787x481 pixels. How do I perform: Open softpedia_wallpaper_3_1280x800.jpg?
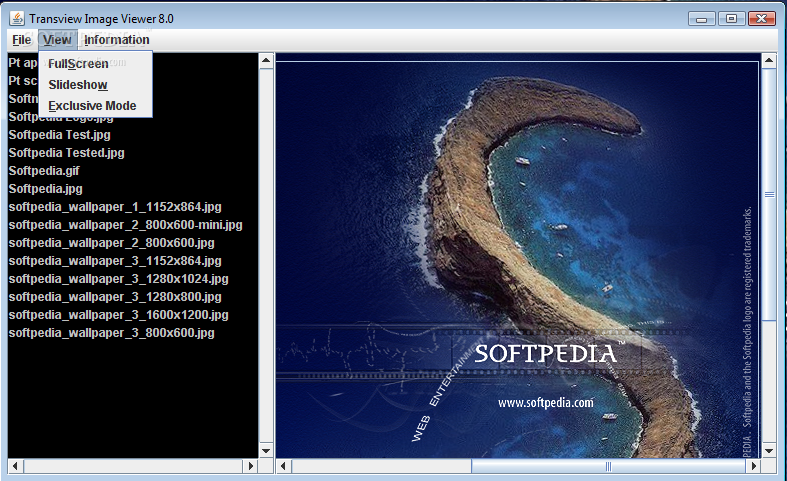[115, 297]
